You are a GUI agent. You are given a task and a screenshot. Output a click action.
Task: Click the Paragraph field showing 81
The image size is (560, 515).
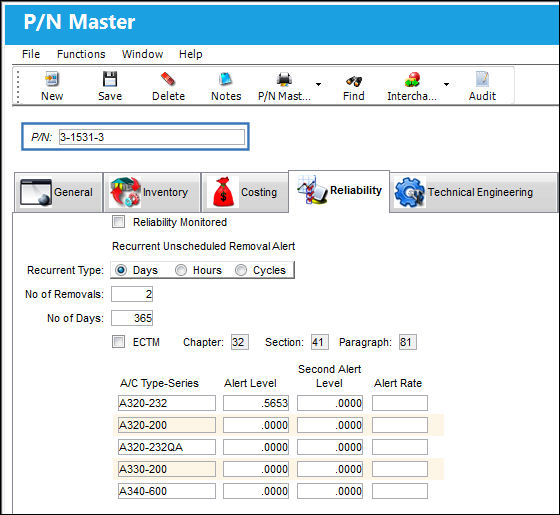(x=408, y=342)
